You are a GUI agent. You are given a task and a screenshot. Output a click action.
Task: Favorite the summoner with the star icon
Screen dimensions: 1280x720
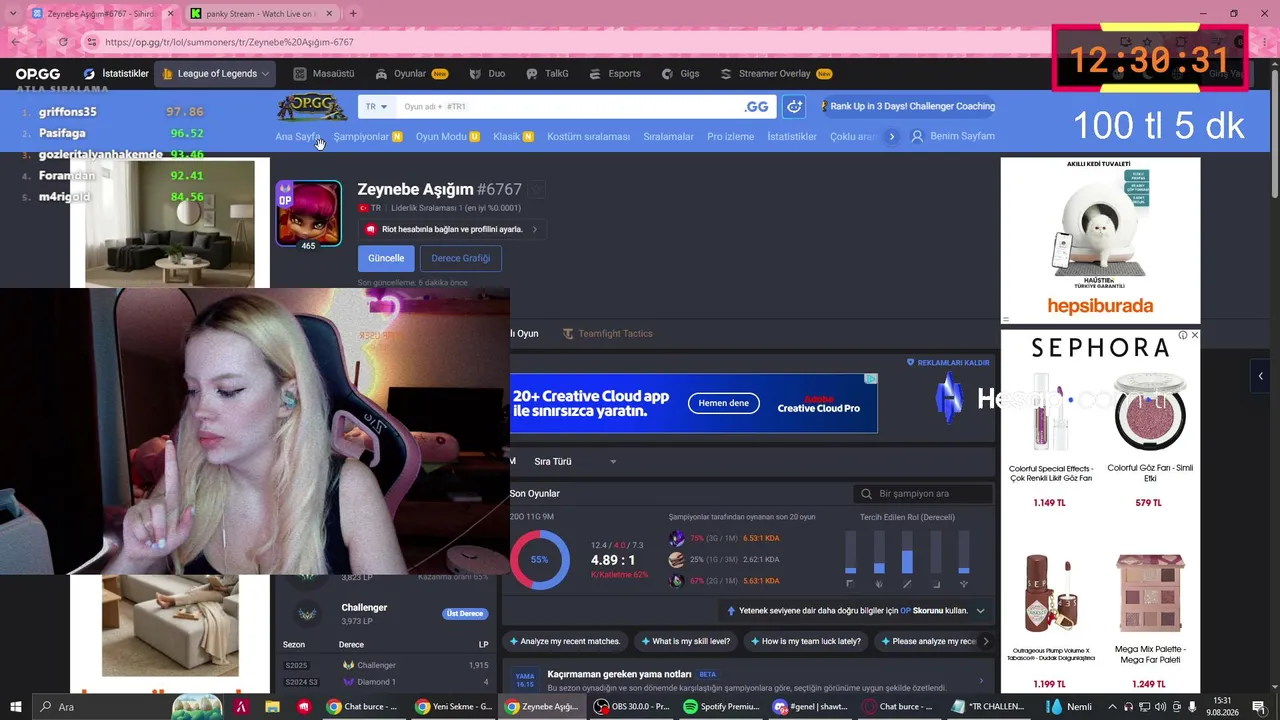click(538, 189)
